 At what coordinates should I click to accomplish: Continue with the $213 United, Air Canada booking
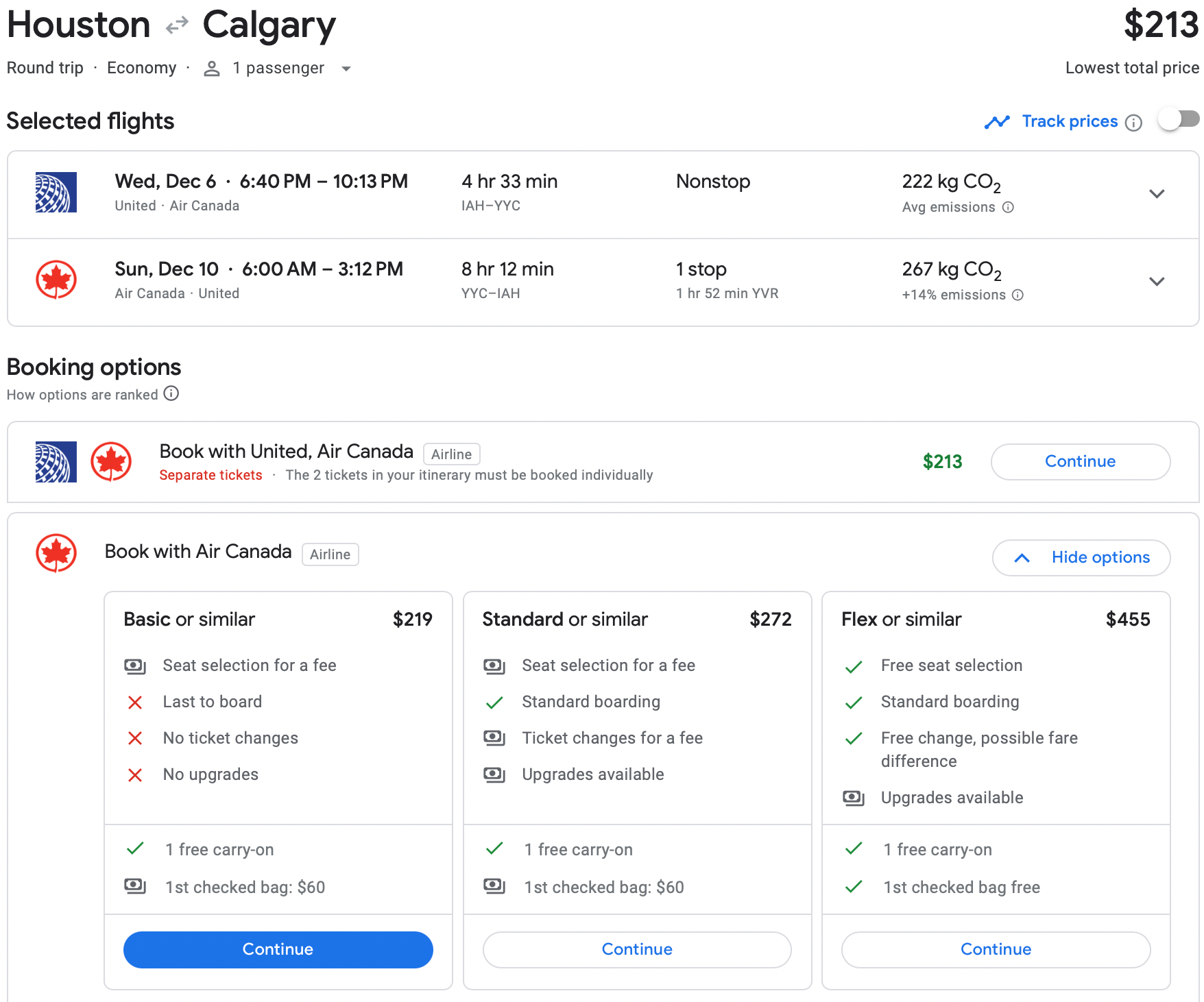1080,461
